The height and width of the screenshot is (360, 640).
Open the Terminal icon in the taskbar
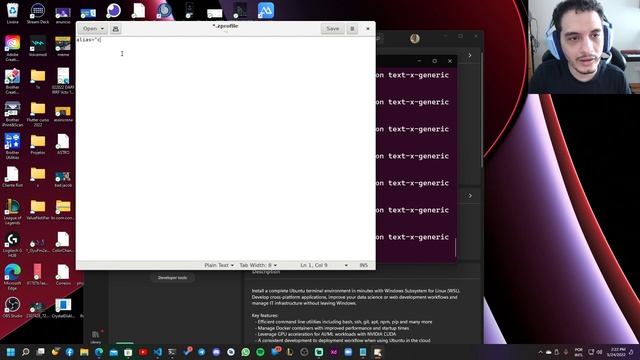pyautogui.click(x=172, y=352)
